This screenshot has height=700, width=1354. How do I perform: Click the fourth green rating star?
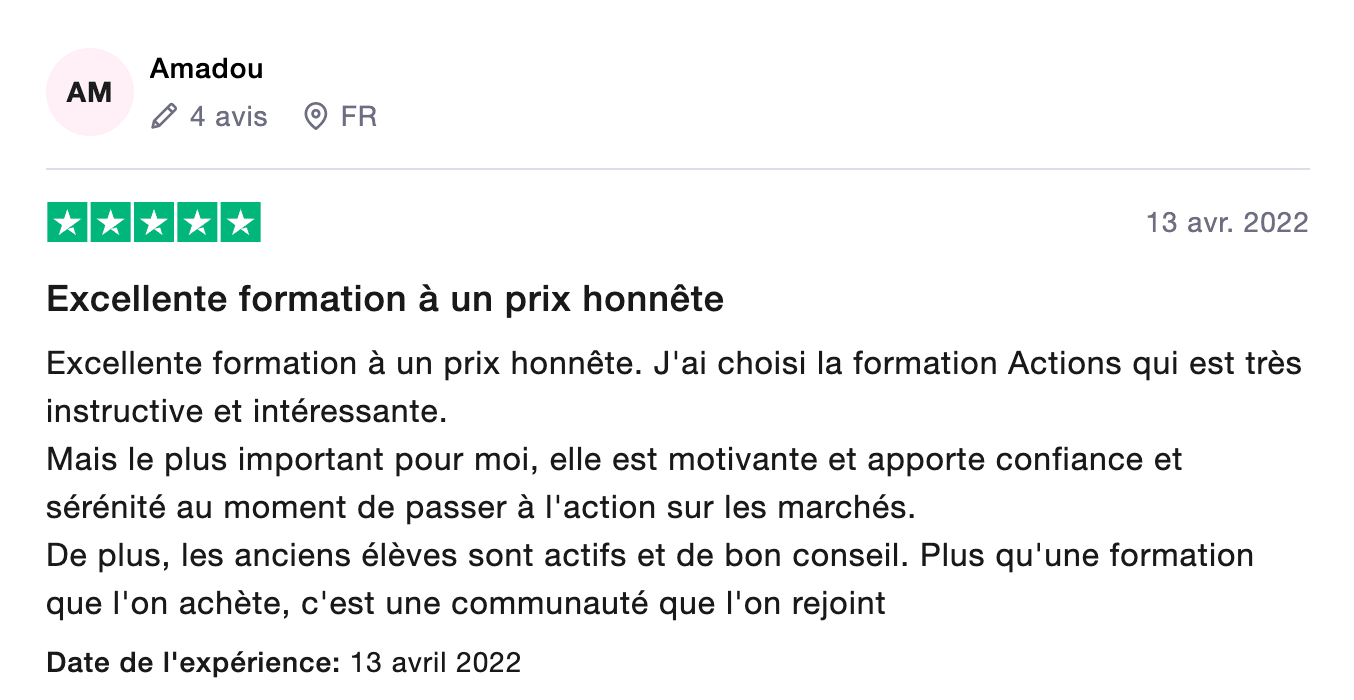coord(197,222)
